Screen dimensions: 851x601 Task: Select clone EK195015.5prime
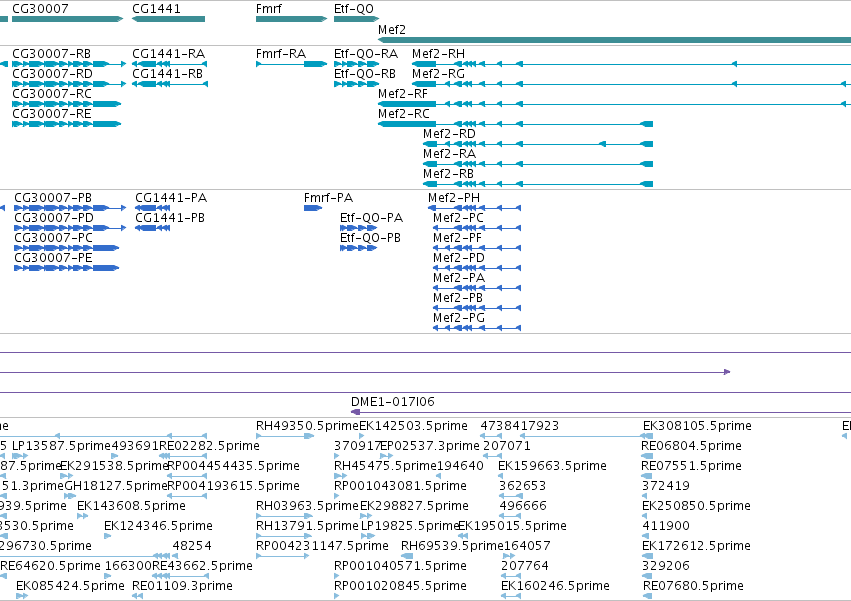pos(461,536)
